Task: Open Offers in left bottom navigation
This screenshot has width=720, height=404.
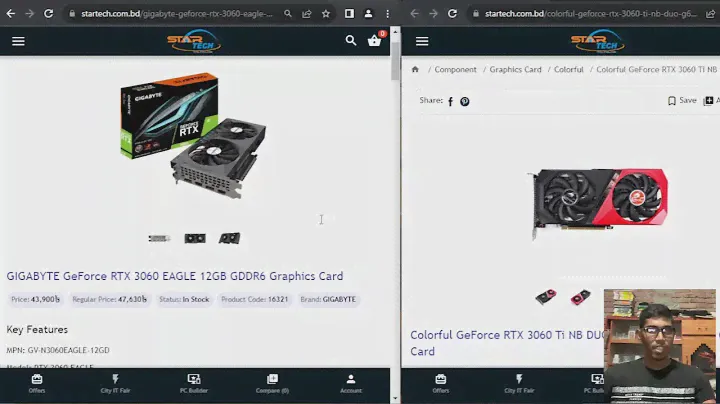Action: 37,384
